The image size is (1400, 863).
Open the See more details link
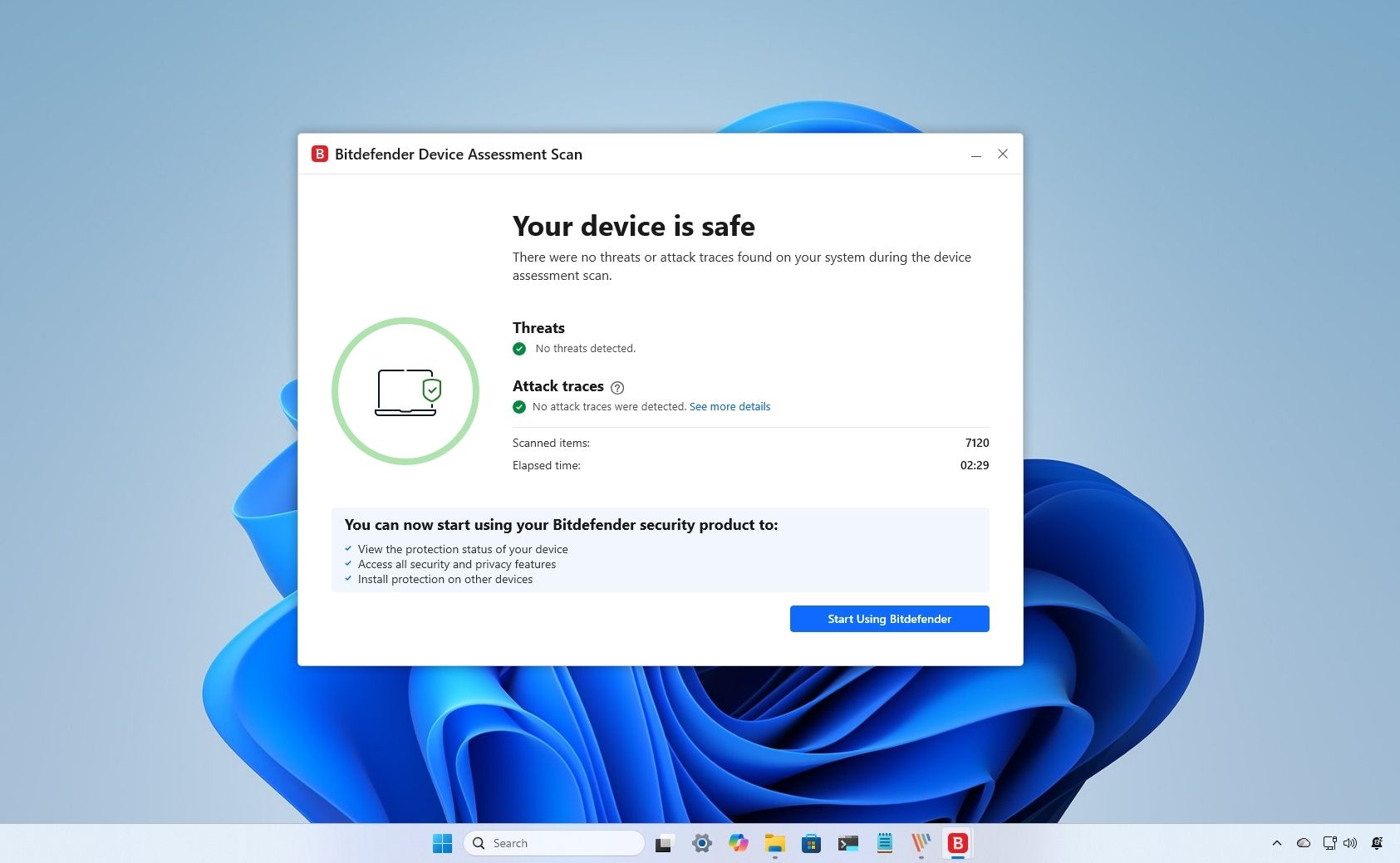729,407
